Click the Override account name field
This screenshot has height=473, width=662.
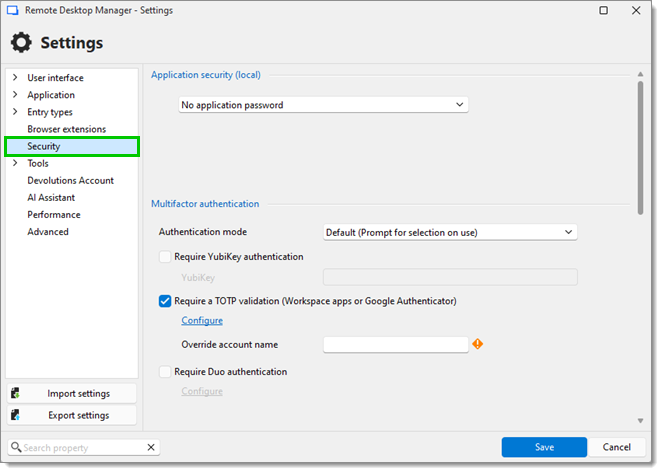click(x=396, y=345)
